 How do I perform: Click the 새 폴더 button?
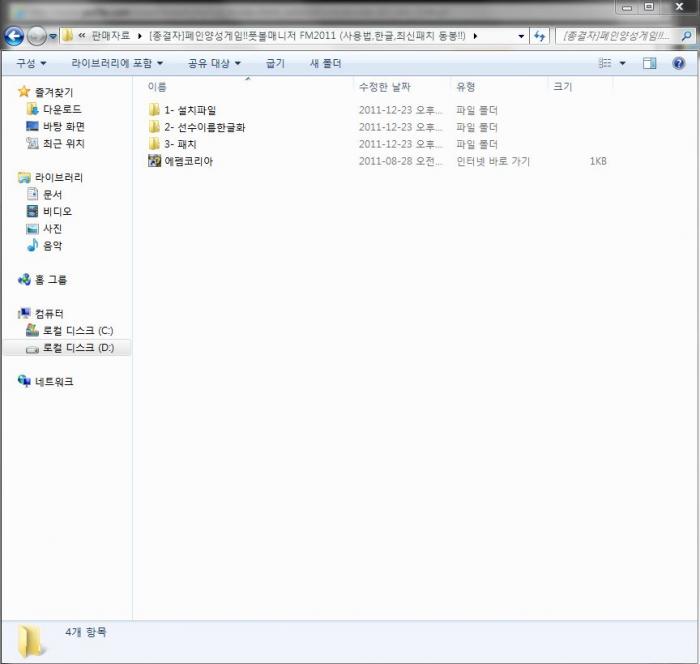(325, 63)
